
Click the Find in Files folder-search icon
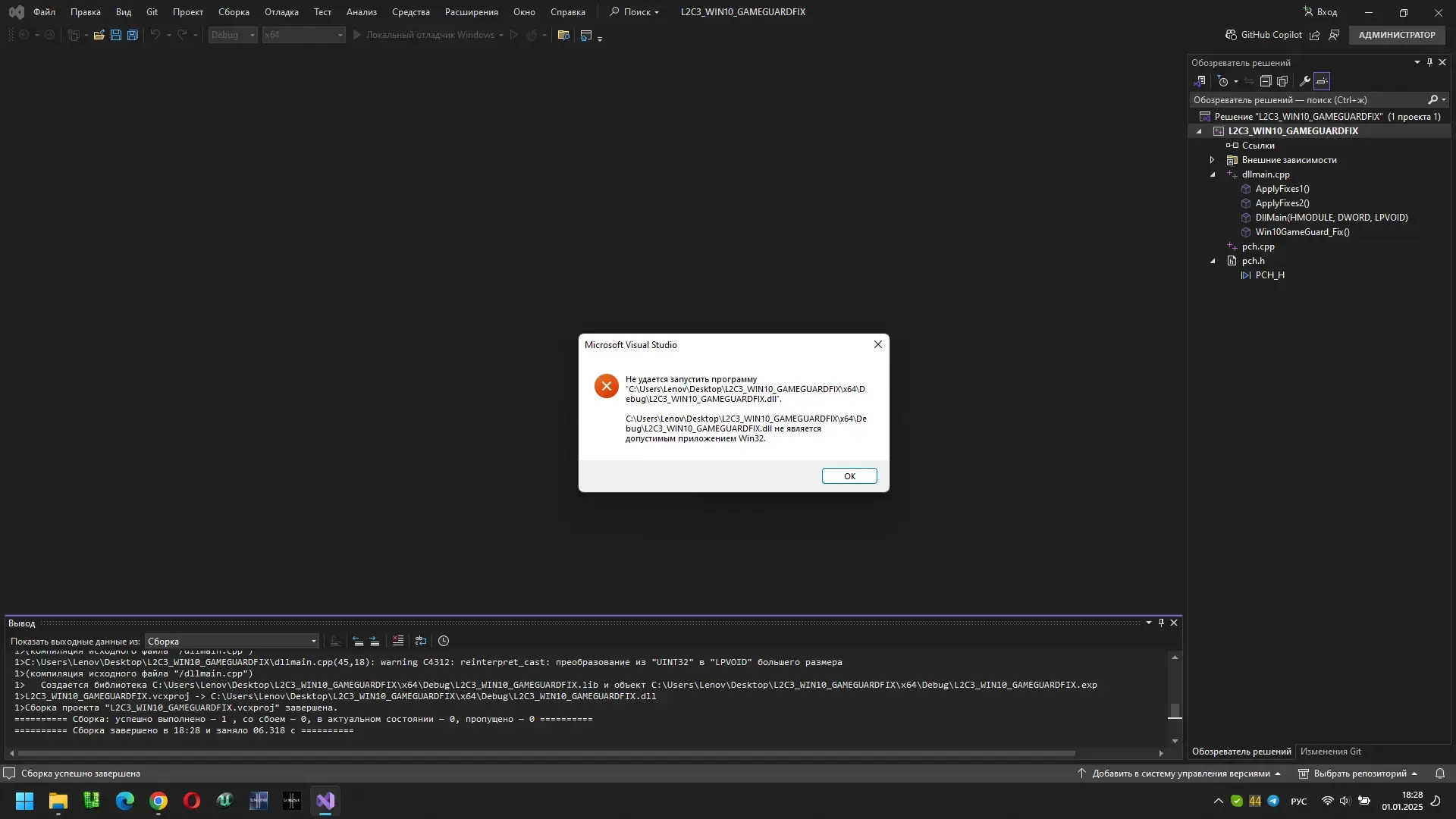pyautogui.click(x=563, y=35)
